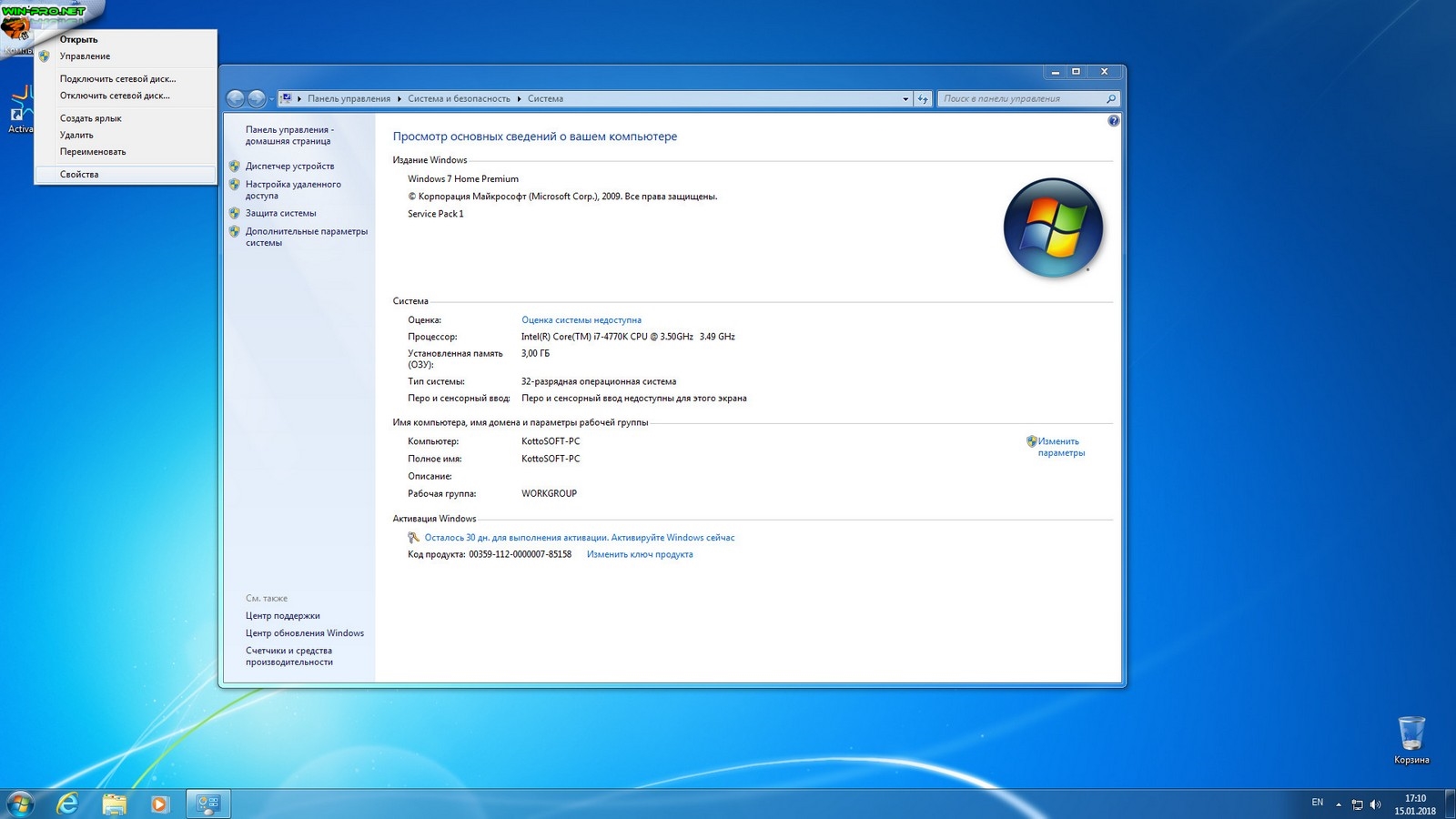Open Диспетчер устройств in the left pane
The image size is (1456, 819).
point(289,167)
